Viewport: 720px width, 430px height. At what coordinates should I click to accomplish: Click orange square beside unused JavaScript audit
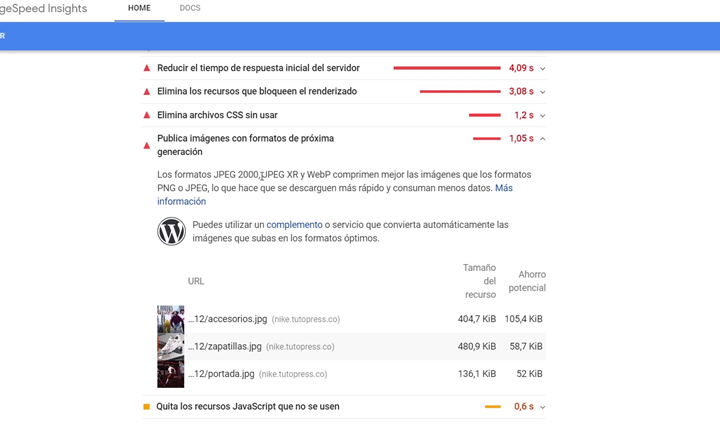[x=146, y=407]
